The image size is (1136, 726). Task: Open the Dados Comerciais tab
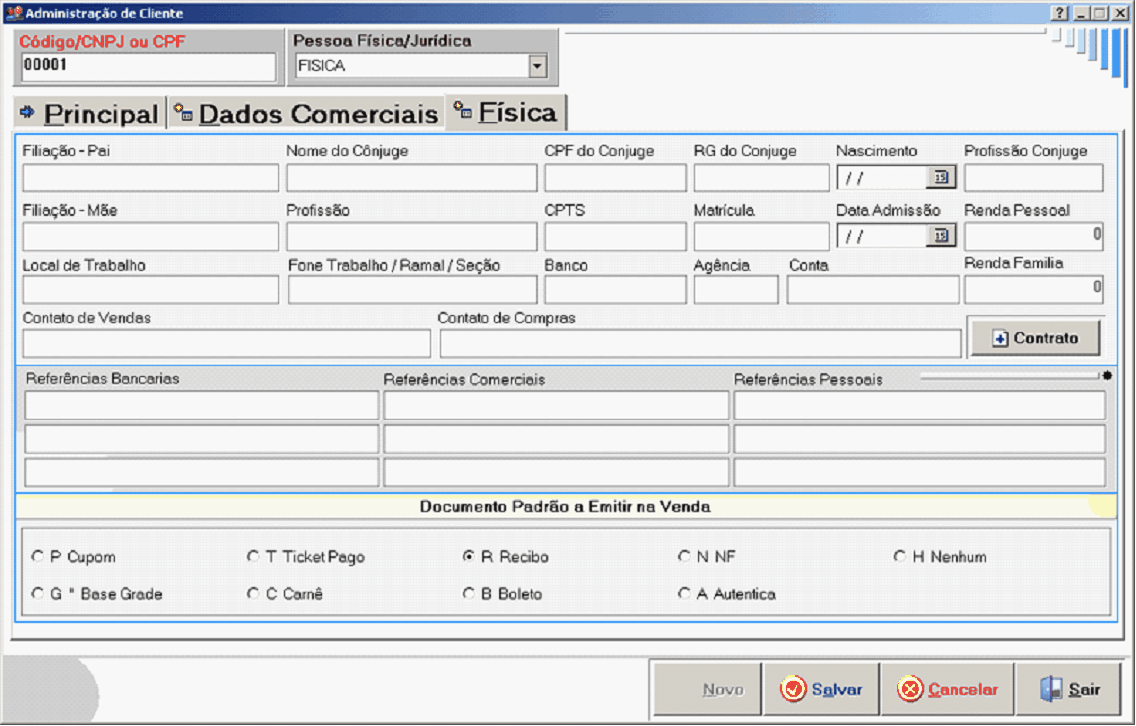click(x=306, y=114)
